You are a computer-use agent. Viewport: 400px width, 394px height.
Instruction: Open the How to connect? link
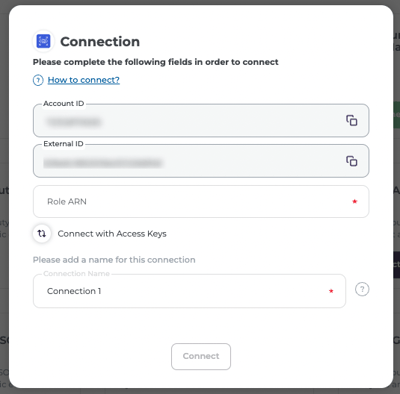pos(84,80)
